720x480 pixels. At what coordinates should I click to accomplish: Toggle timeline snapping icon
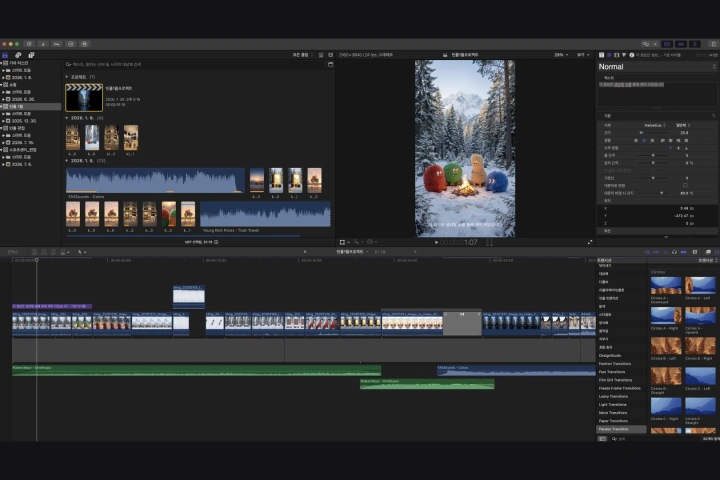pyautogui.click(x=684, y=252)
